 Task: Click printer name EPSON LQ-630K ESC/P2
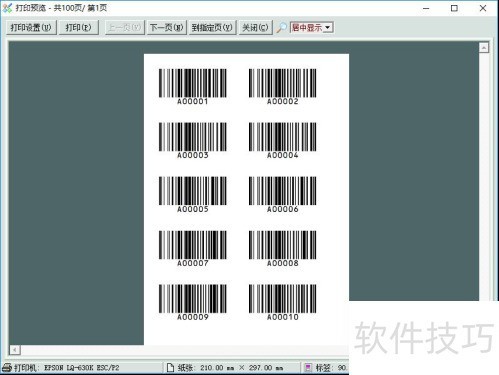(82, 368)
